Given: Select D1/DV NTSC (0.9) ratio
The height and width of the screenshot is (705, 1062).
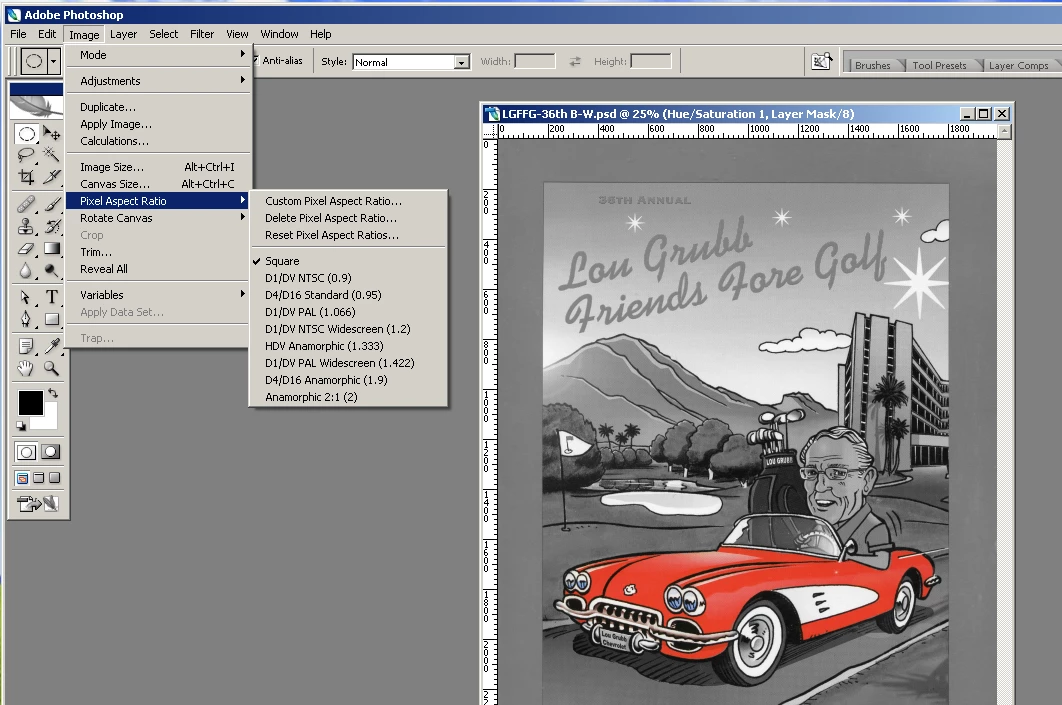Looking at the screenshot, I should pos(348,278).
